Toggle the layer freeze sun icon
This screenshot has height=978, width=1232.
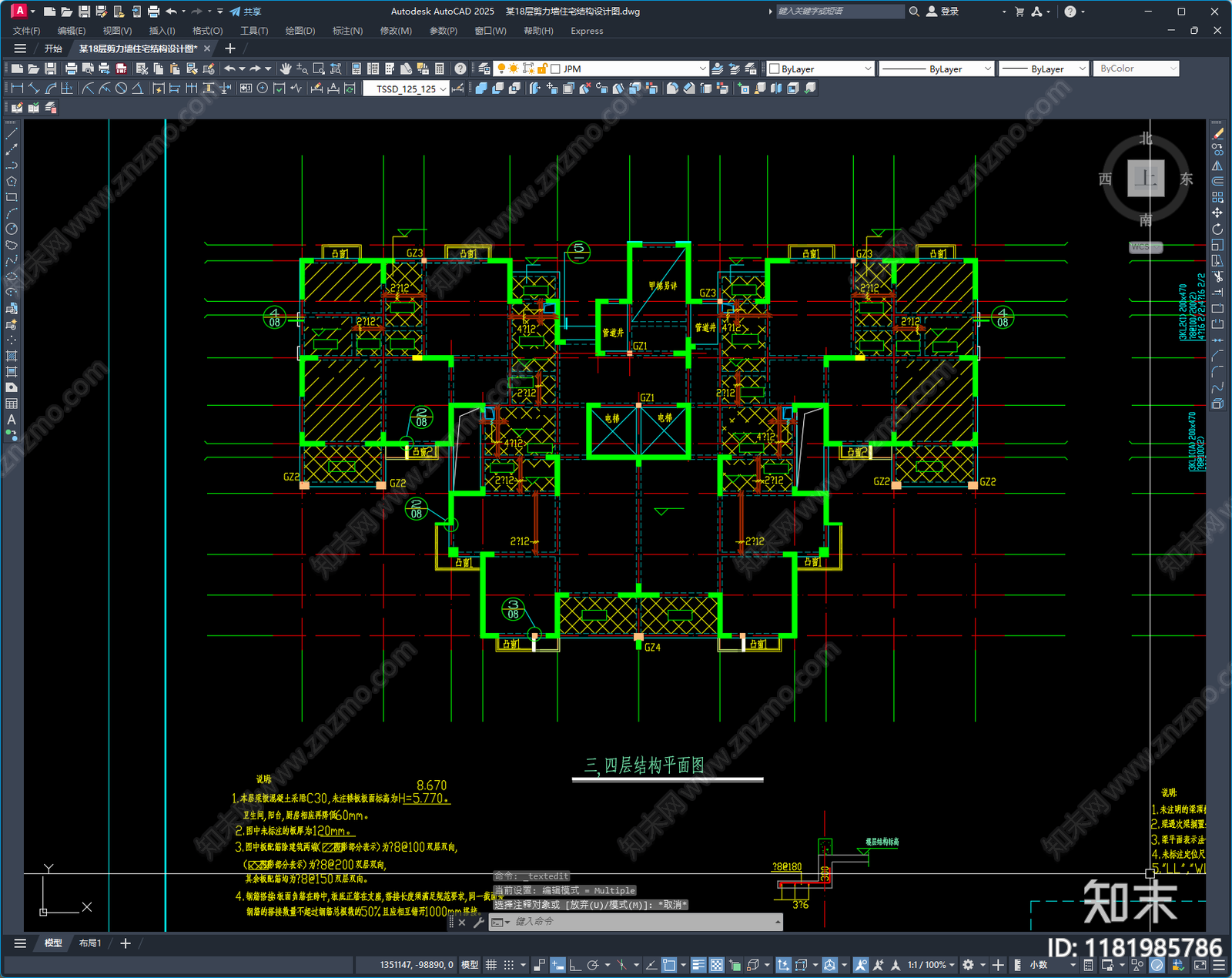tap(514, 69)
